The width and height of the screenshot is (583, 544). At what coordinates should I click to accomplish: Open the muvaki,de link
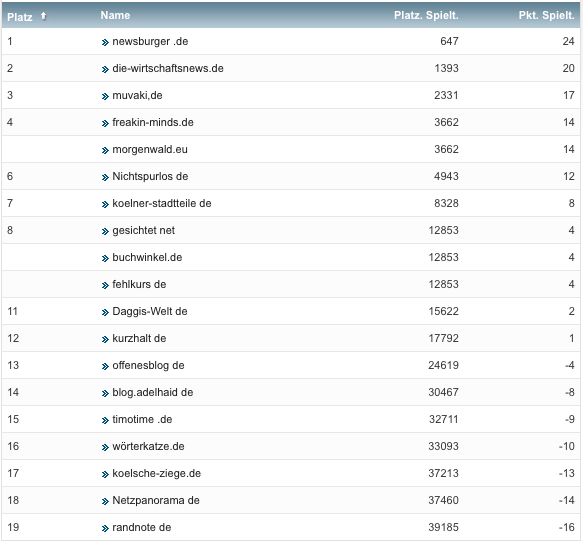click(137, 95)
